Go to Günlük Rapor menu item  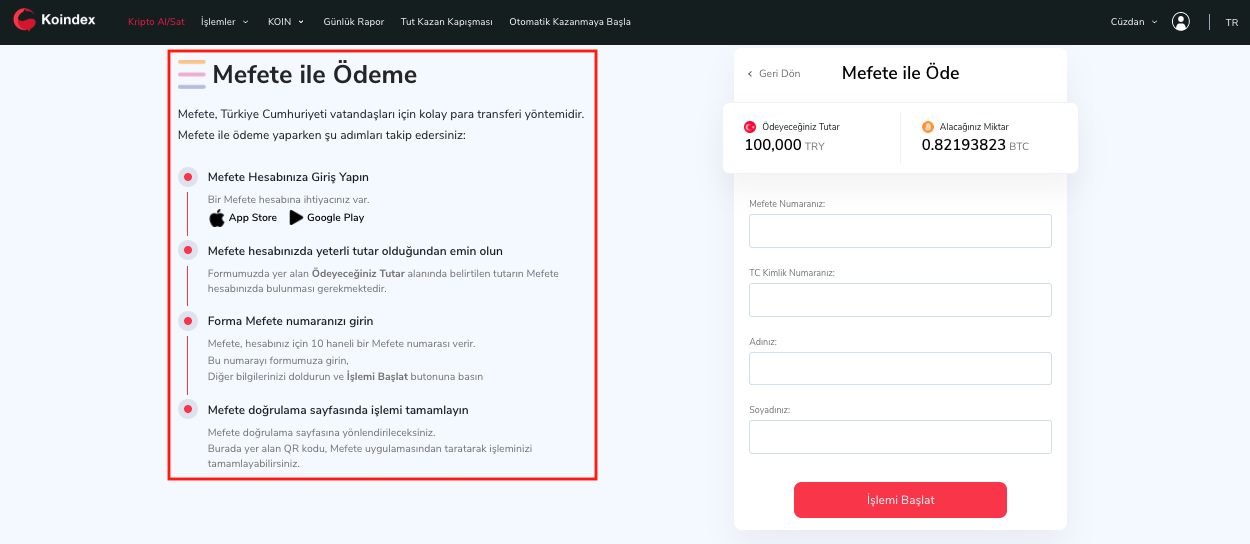(352, 21)
